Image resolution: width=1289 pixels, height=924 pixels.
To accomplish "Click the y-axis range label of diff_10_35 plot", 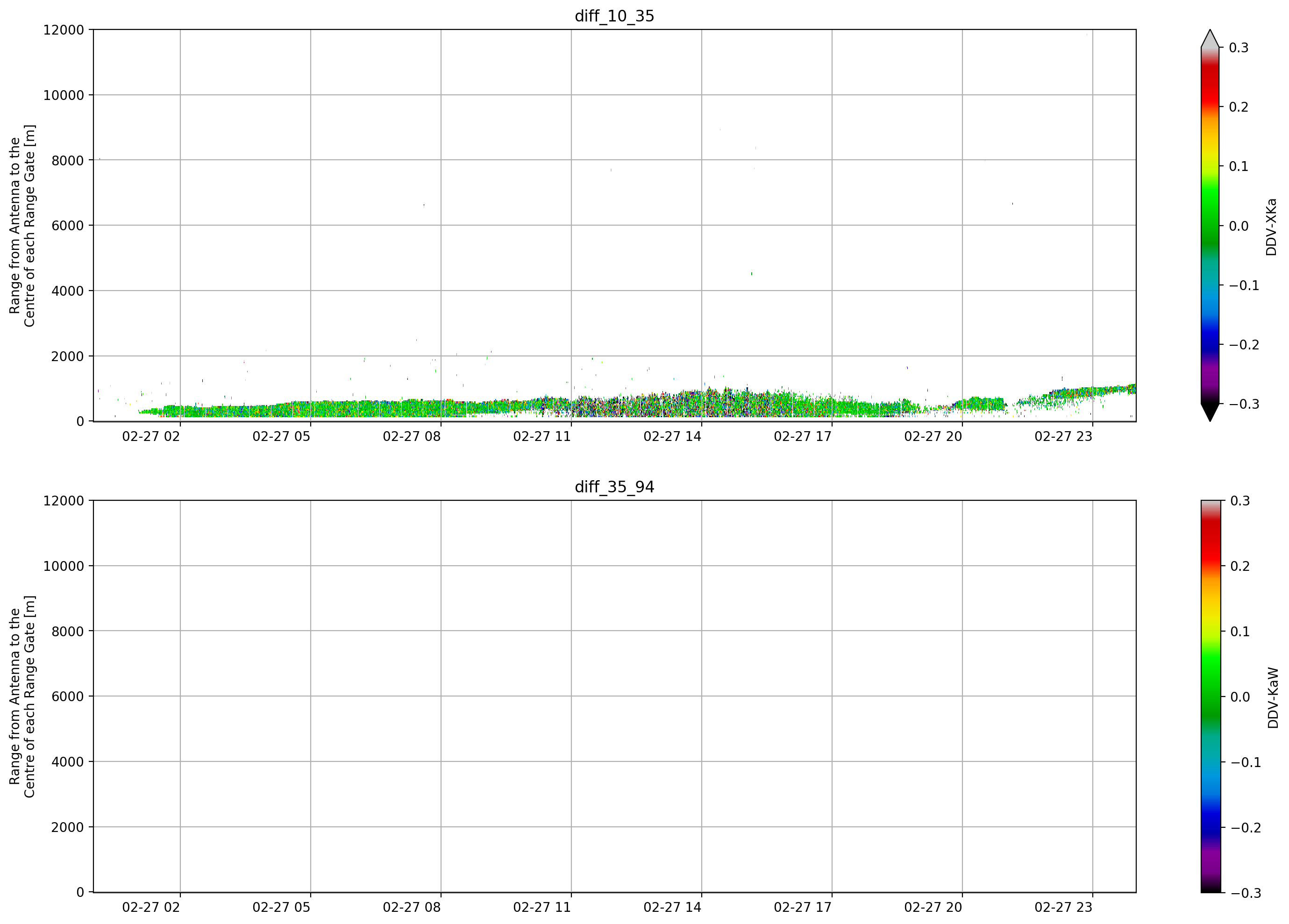I will 22,226.
